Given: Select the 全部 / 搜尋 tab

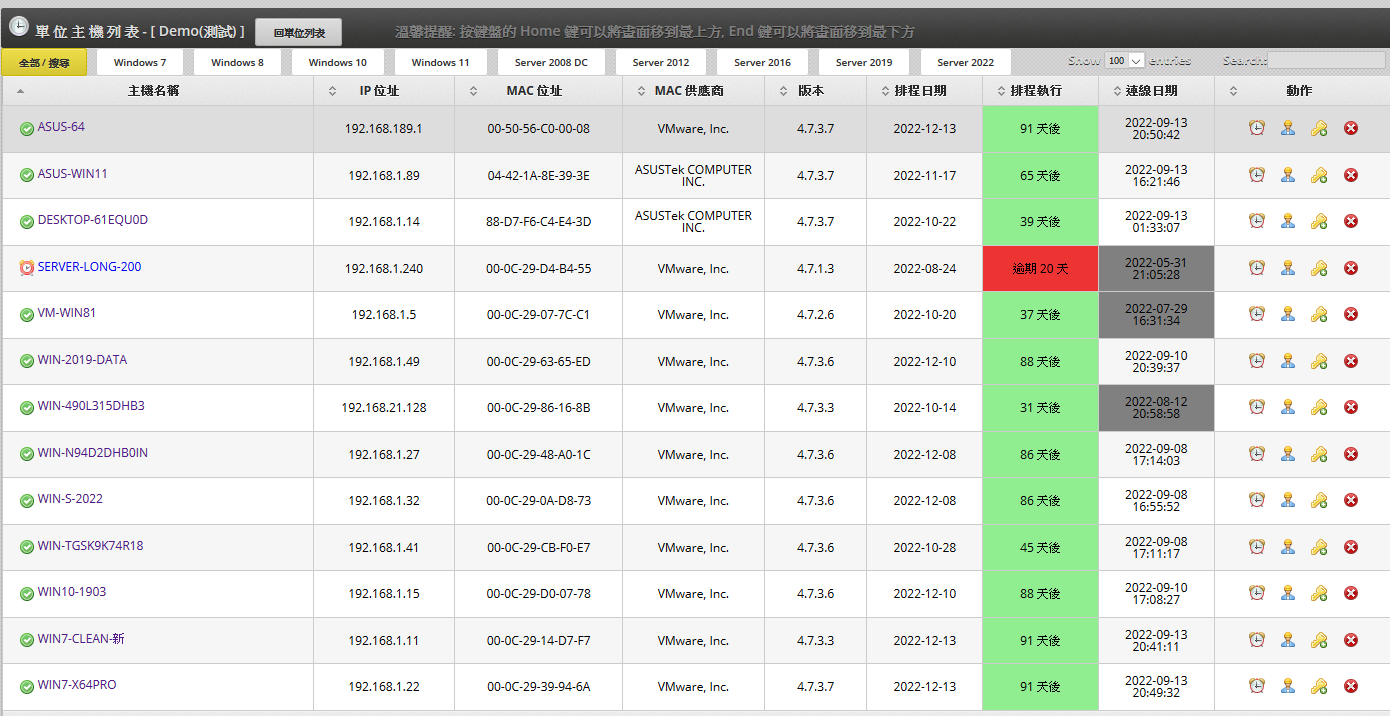Looking at the screenshot, I should point(45,63).
